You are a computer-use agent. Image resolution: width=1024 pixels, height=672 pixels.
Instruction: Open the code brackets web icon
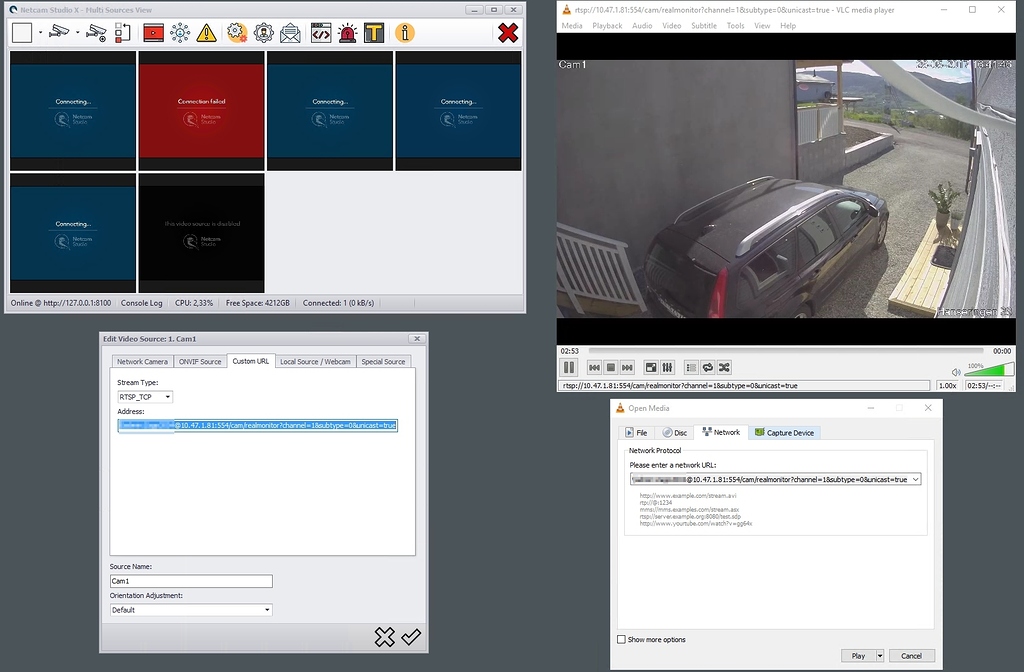(x=320, y=33)
